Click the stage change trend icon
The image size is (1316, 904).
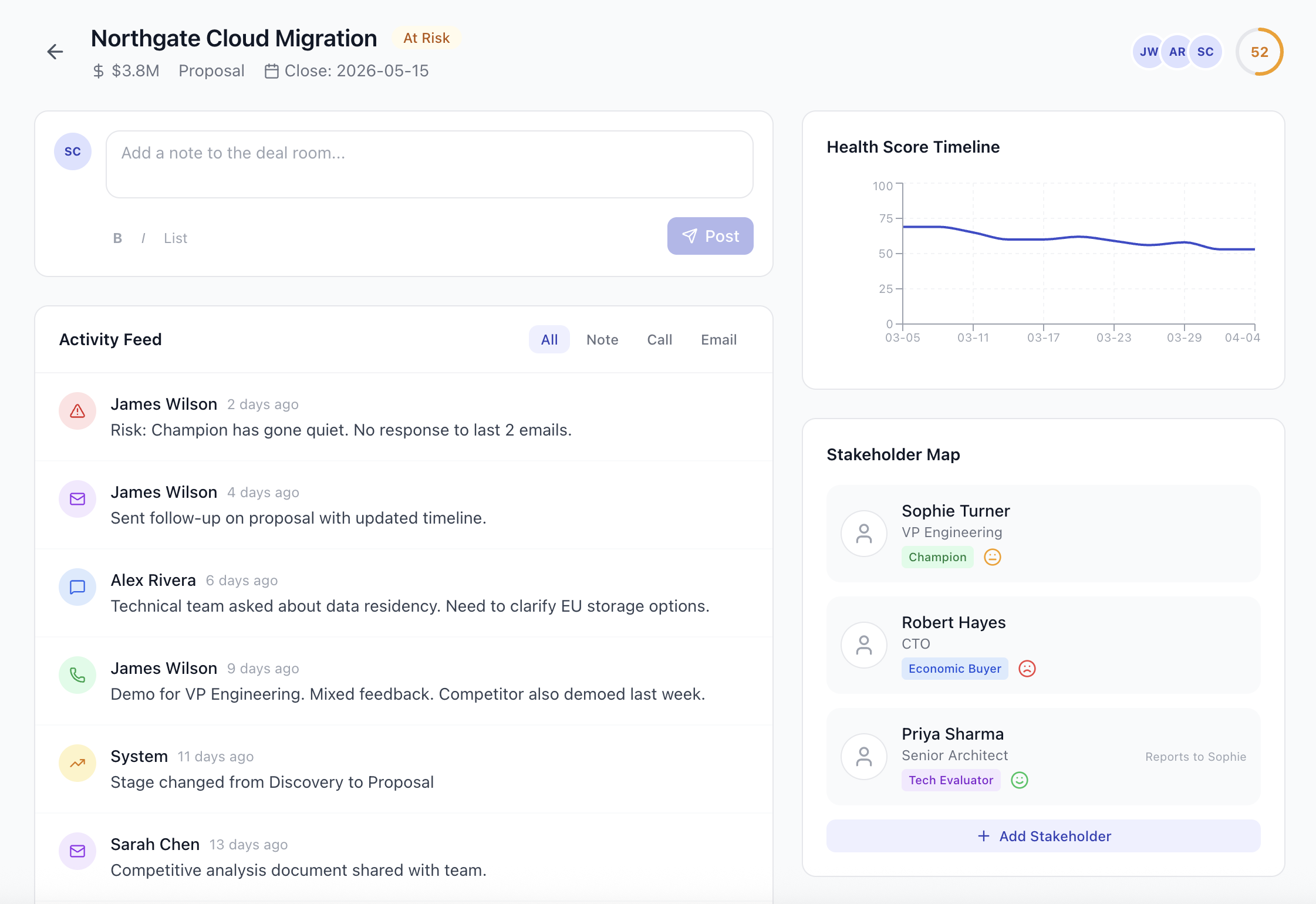77,763
